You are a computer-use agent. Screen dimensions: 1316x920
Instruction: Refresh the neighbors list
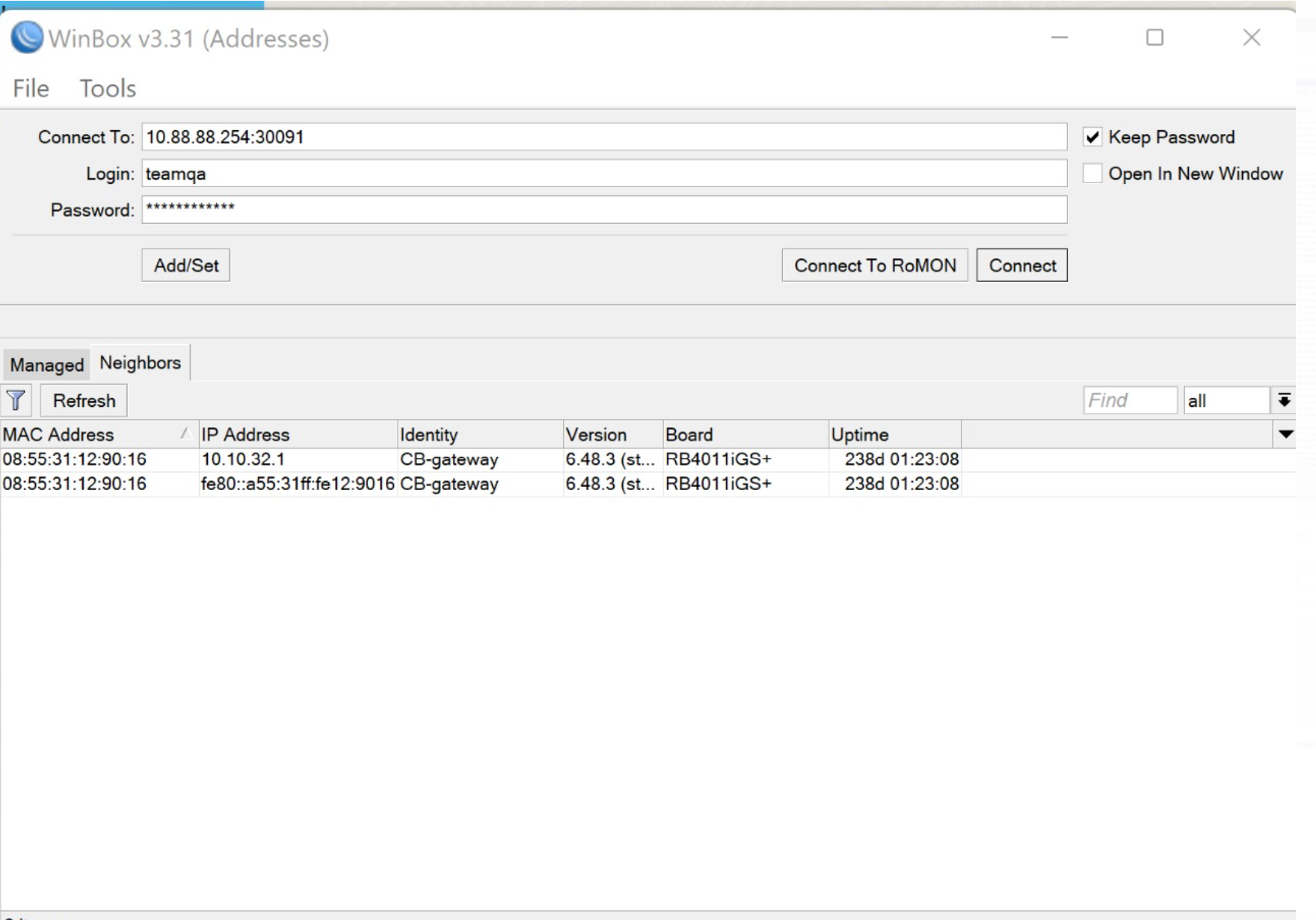[x=84, y=401]
